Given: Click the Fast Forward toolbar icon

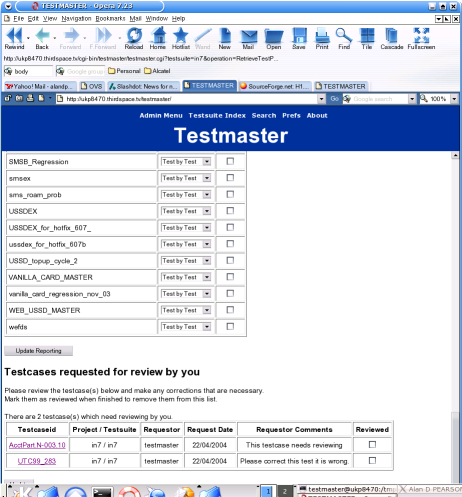Looking at the screenshot, I should (x=103, y=38).
